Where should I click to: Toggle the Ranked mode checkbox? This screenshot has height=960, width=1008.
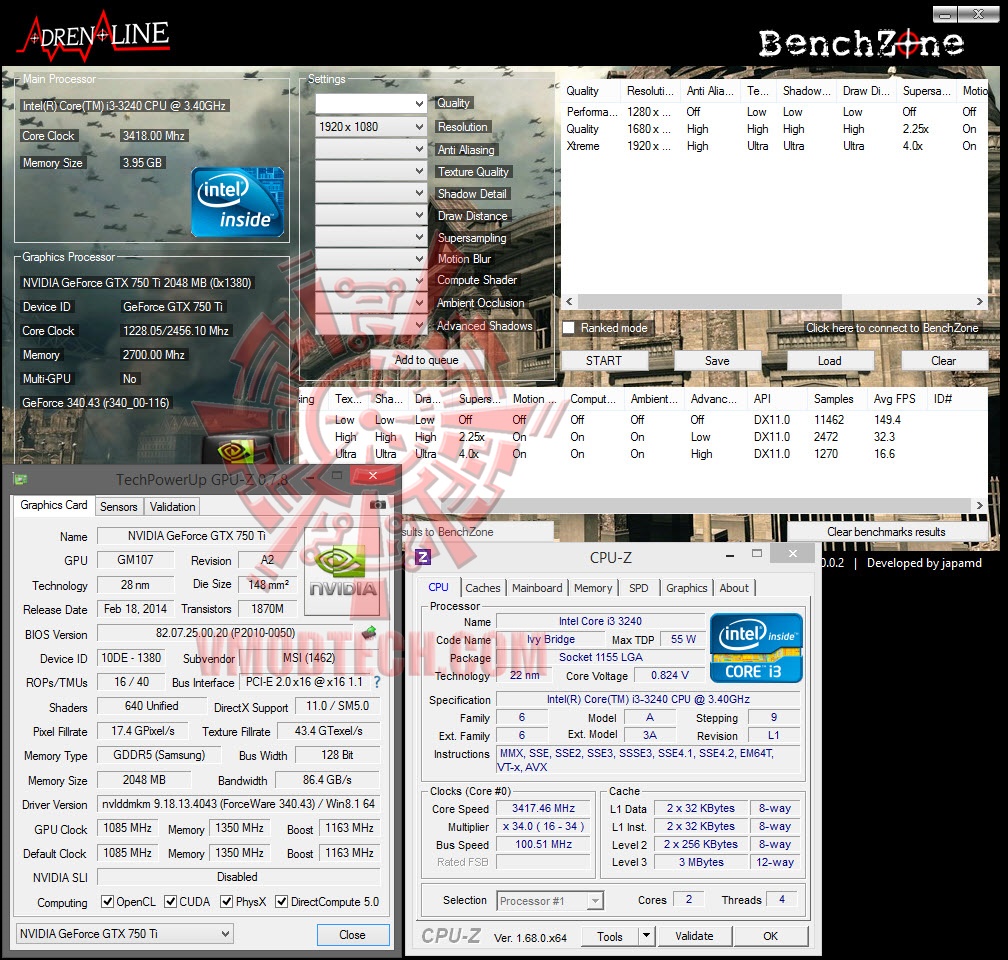568,327
